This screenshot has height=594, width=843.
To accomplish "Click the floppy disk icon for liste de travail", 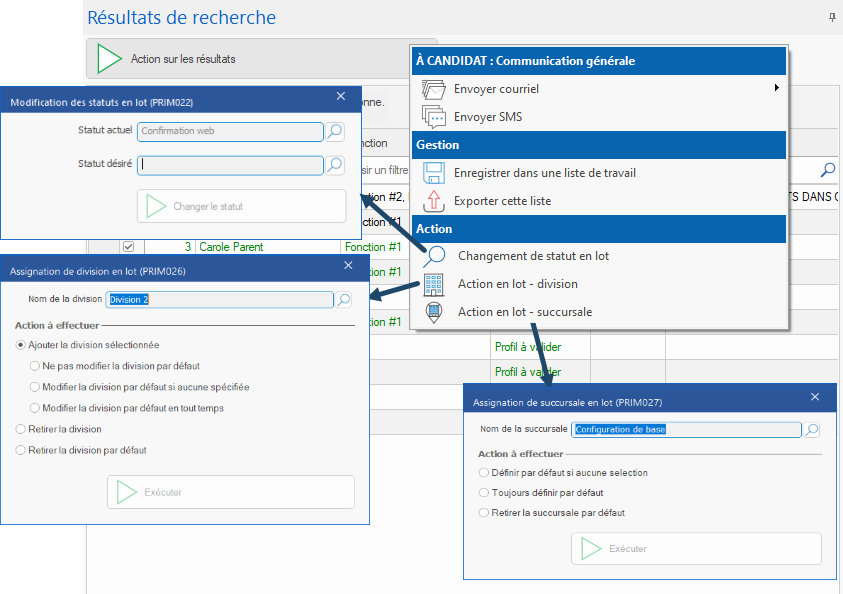I will coord(433,173).
